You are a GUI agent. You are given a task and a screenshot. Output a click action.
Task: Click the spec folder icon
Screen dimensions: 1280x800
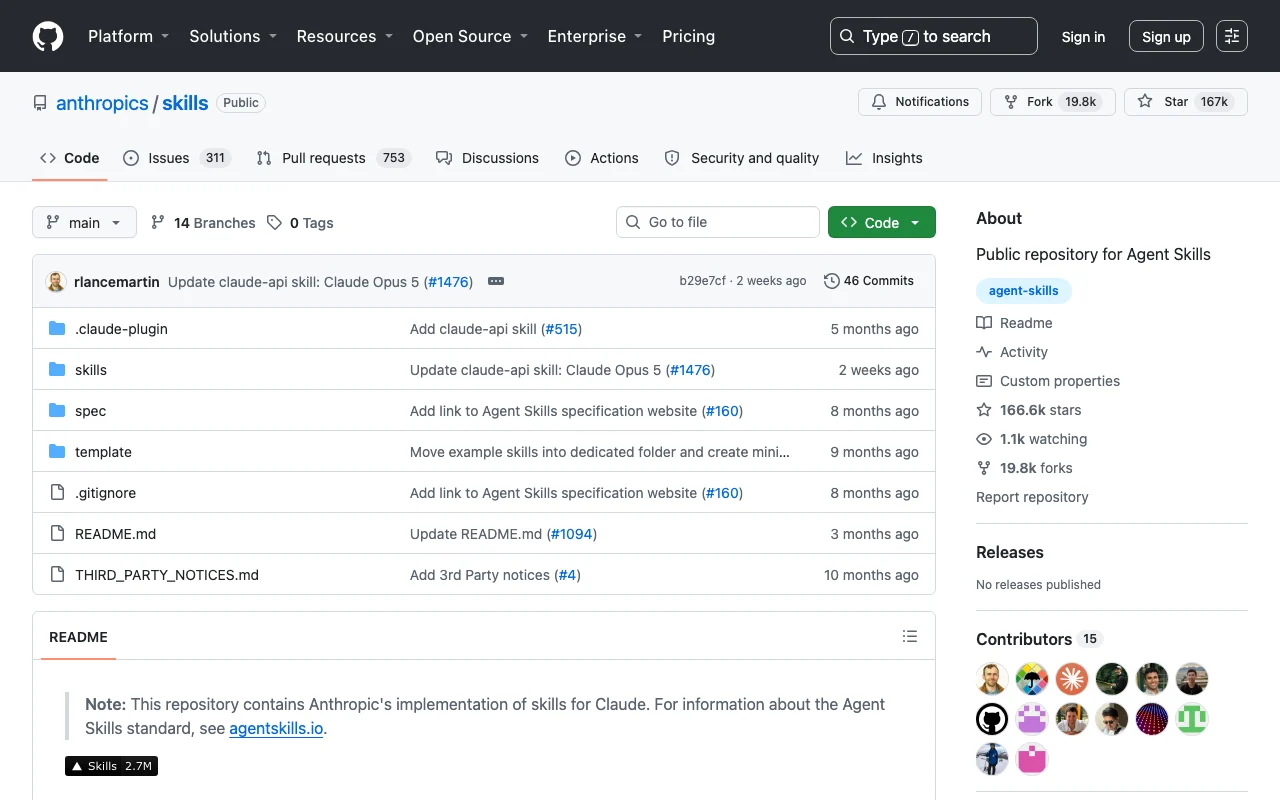click(x=57, y=411)
